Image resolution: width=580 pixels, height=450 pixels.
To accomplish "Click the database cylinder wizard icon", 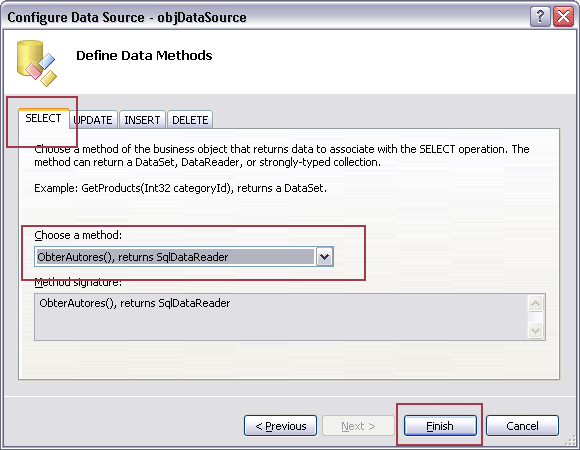I will point(36,63).
